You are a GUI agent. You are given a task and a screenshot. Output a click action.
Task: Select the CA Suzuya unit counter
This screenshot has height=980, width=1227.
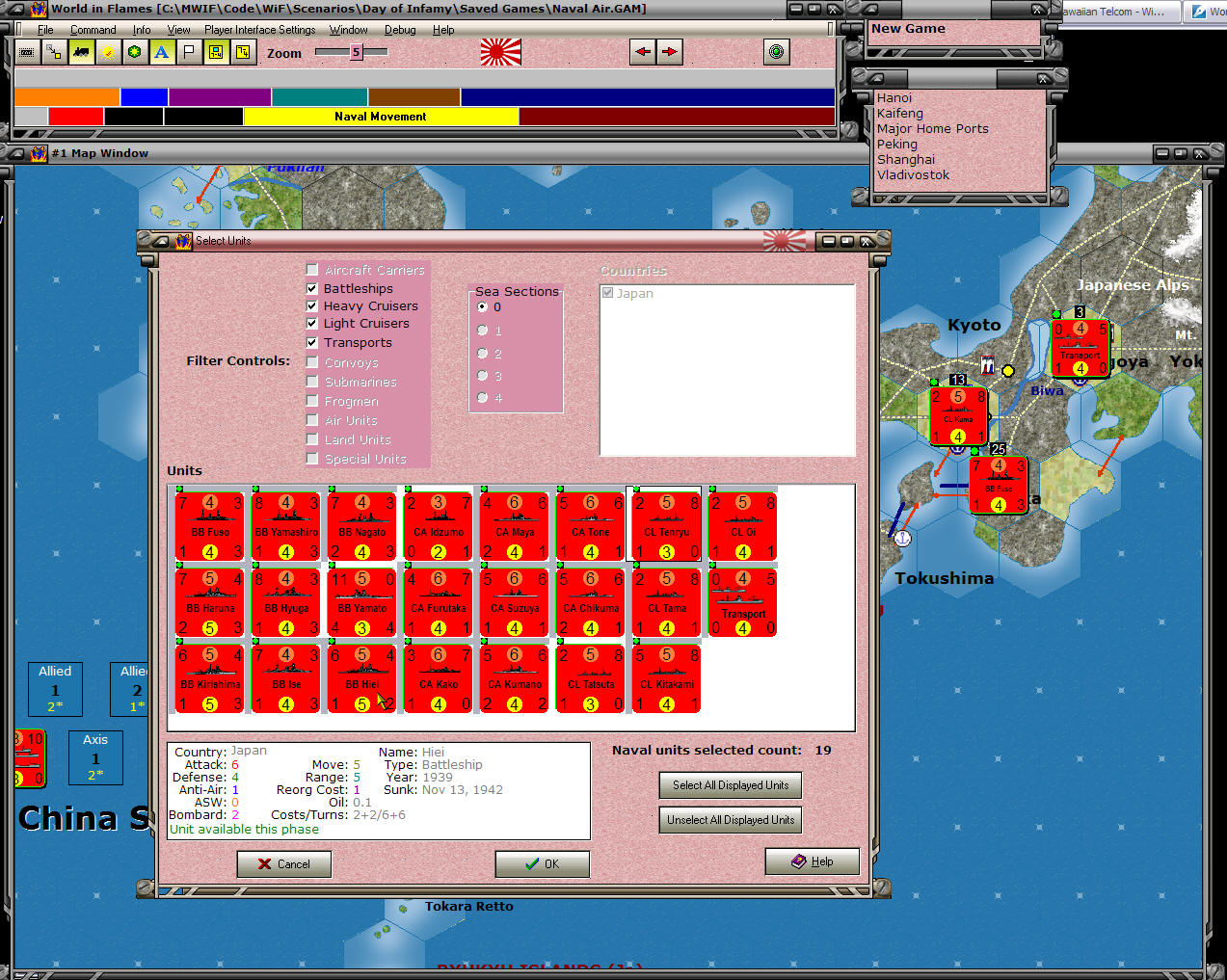tap(515, 602)
